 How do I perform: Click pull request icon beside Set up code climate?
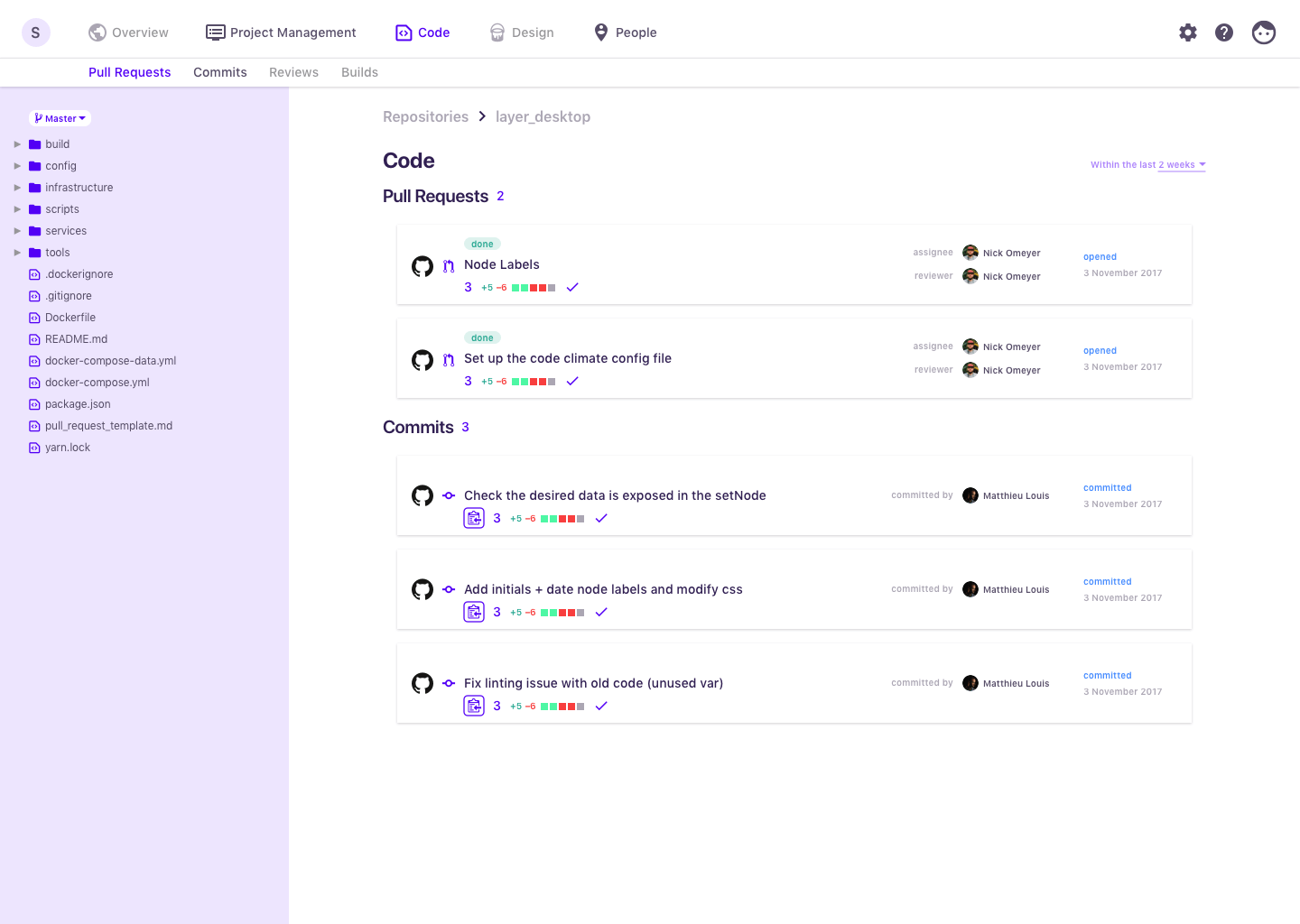[449, 360]
